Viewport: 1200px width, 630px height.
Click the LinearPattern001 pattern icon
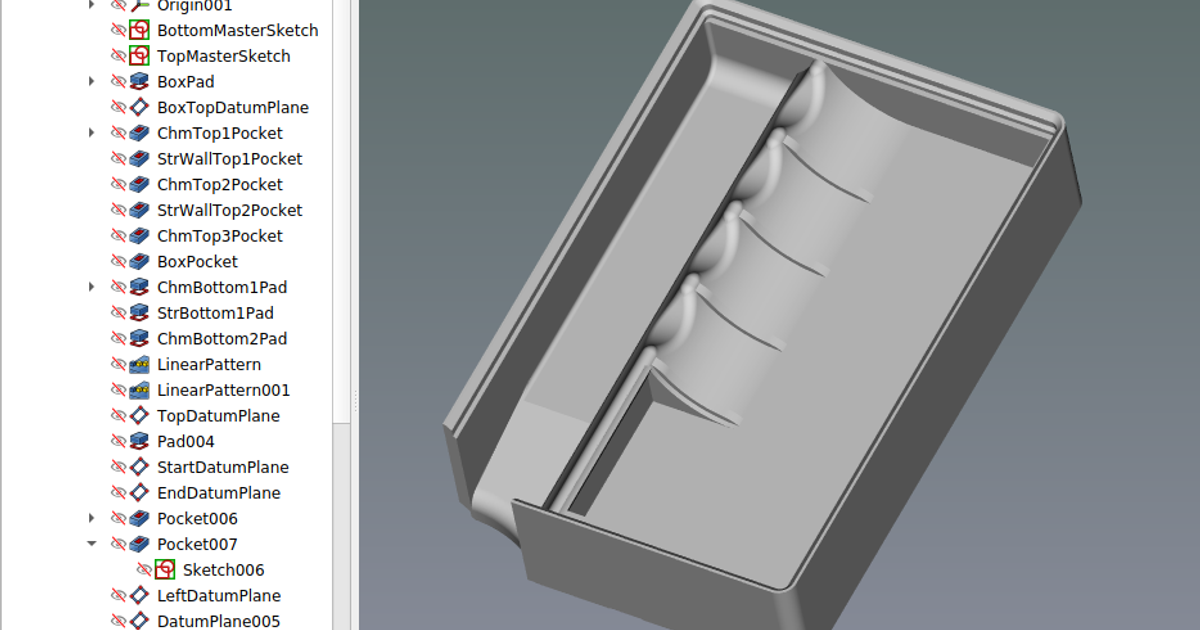click(x=137, y=390)
